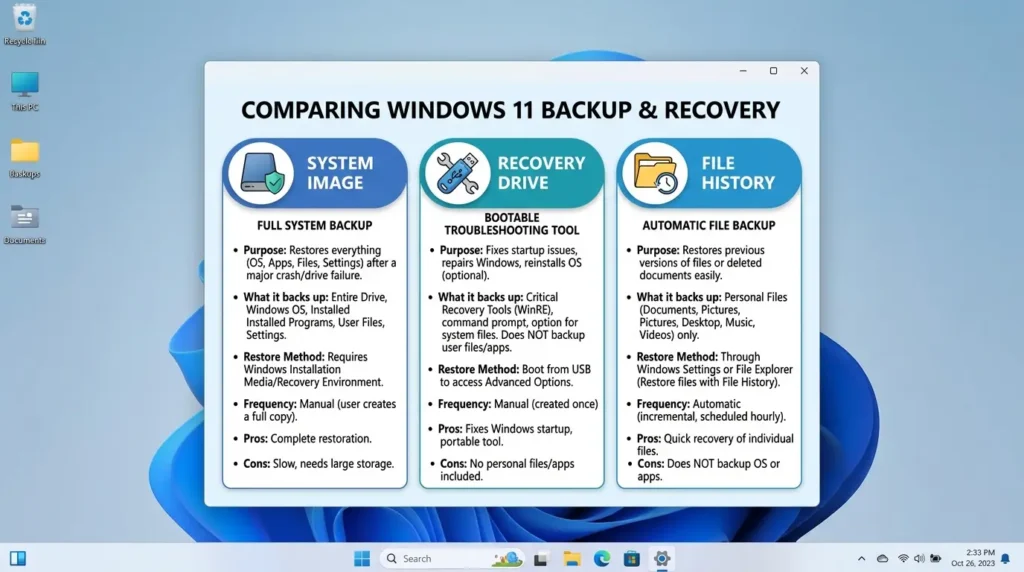The width and height of the screenshot is (1024, 572).
Task: Click the Recovery Drive USB wrench icon
Action: (x=458, y=173)
